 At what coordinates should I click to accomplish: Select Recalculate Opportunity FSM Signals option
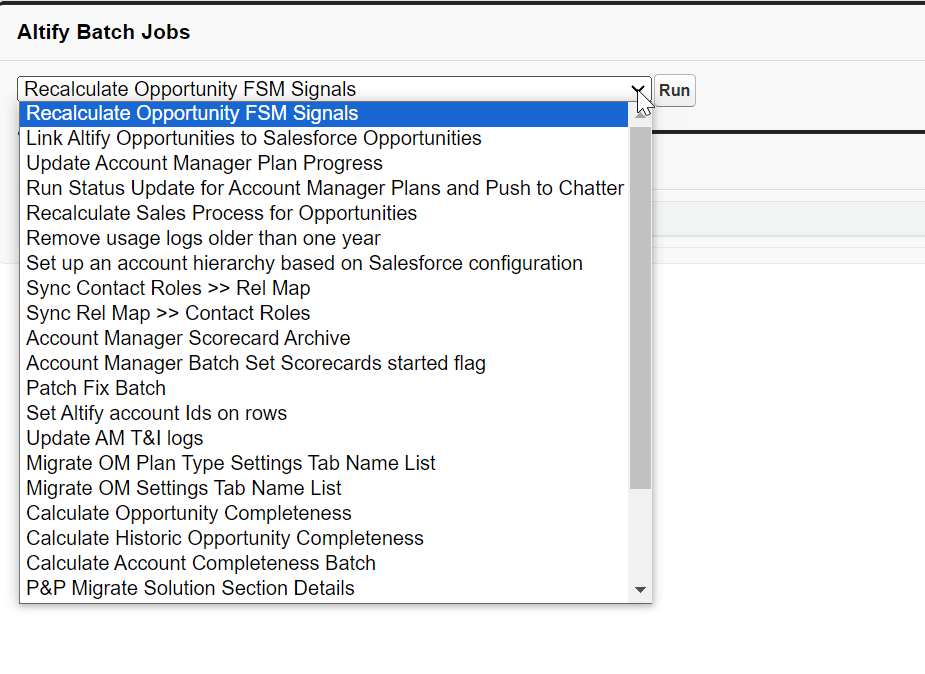tap(324, 113)
